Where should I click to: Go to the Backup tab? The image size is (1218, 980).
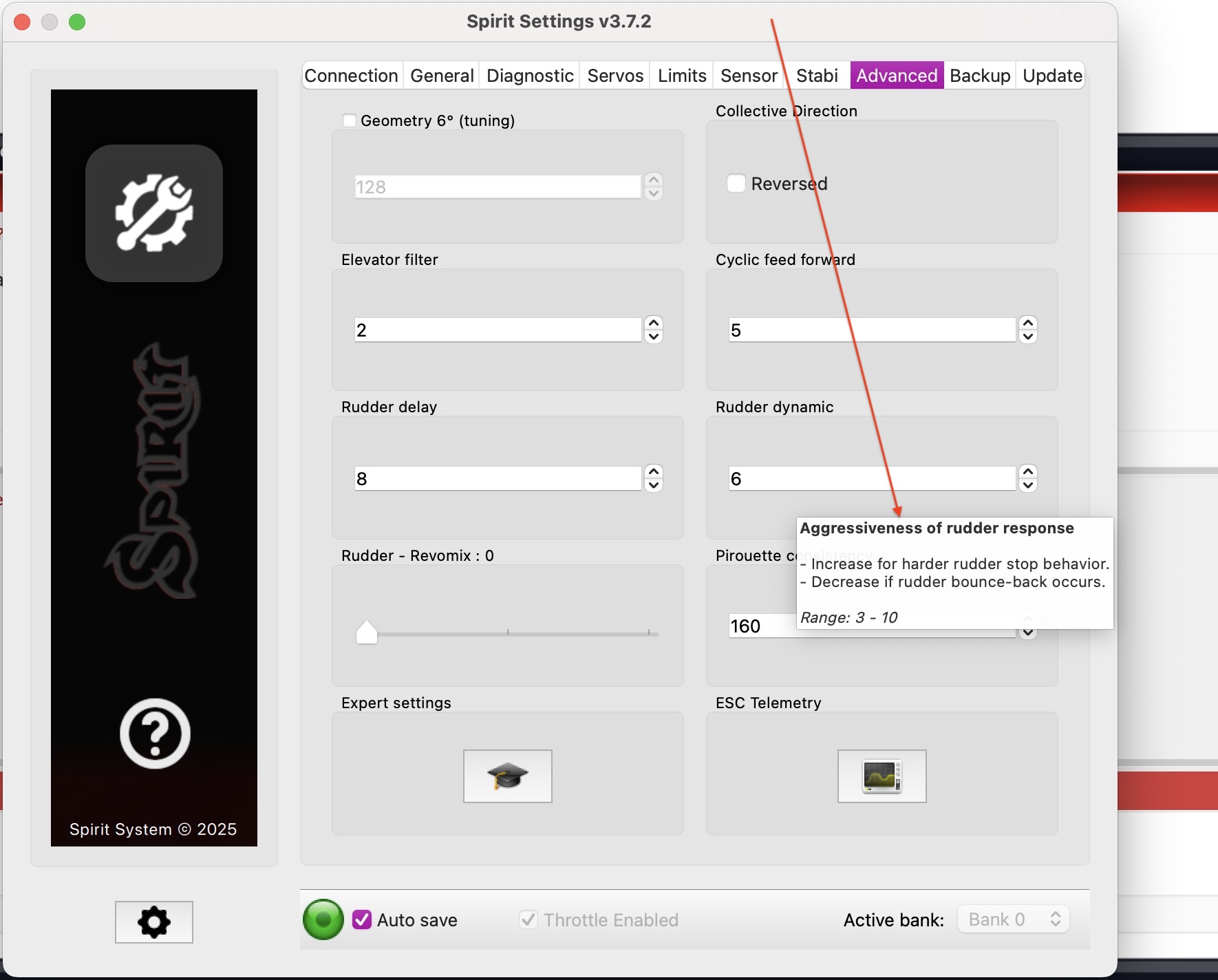pyautogui.click(x=979, y=76)
